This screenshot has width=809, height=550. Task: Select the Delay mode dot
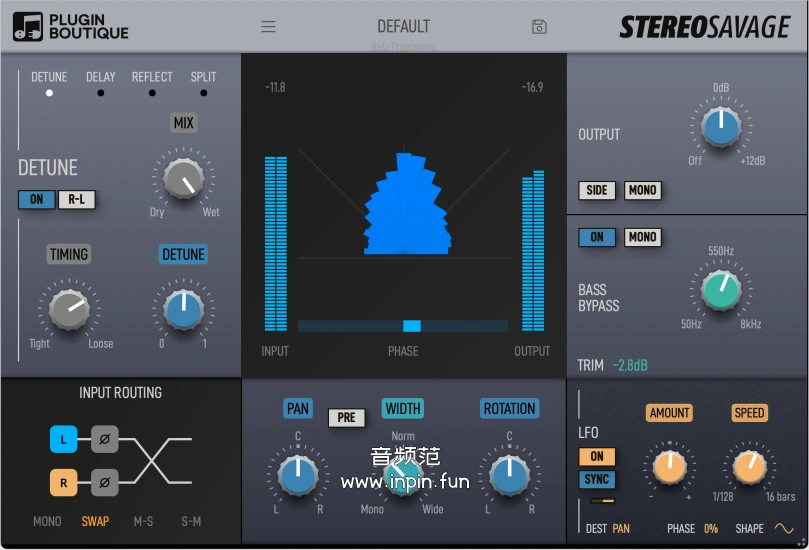[x=101, y=93]
